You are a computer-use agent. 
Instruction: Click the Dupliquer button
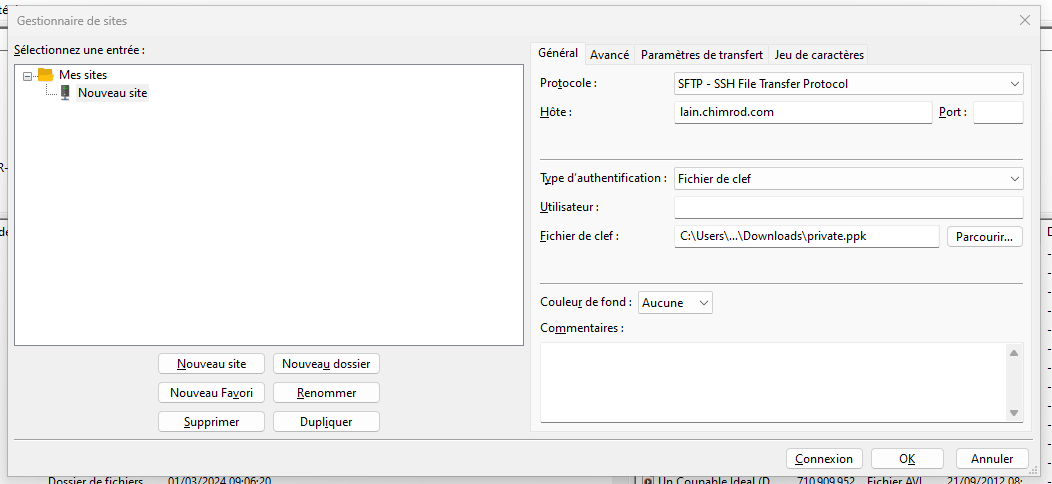(x=326, y=422)
